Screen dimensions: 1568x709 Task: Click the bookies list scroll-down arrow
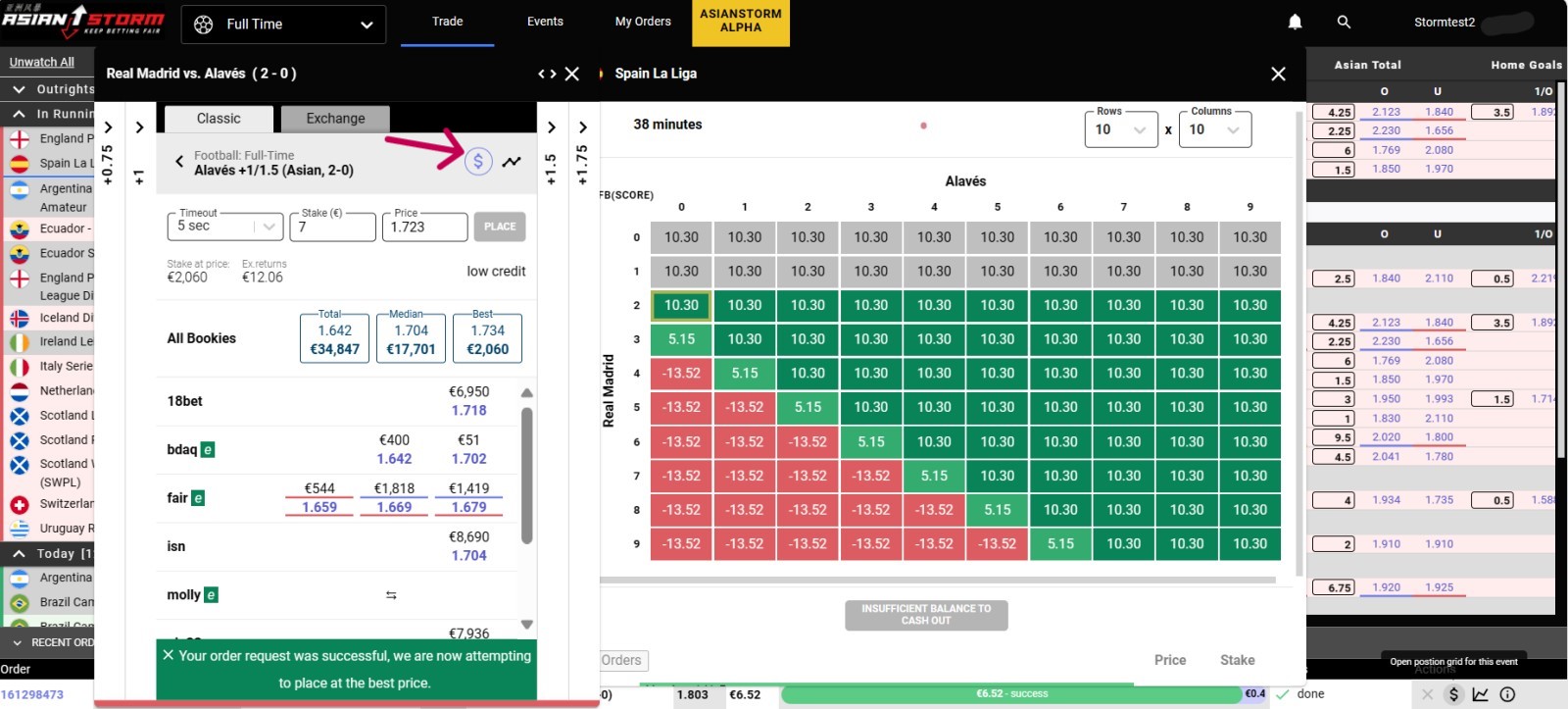coord(526,625)
